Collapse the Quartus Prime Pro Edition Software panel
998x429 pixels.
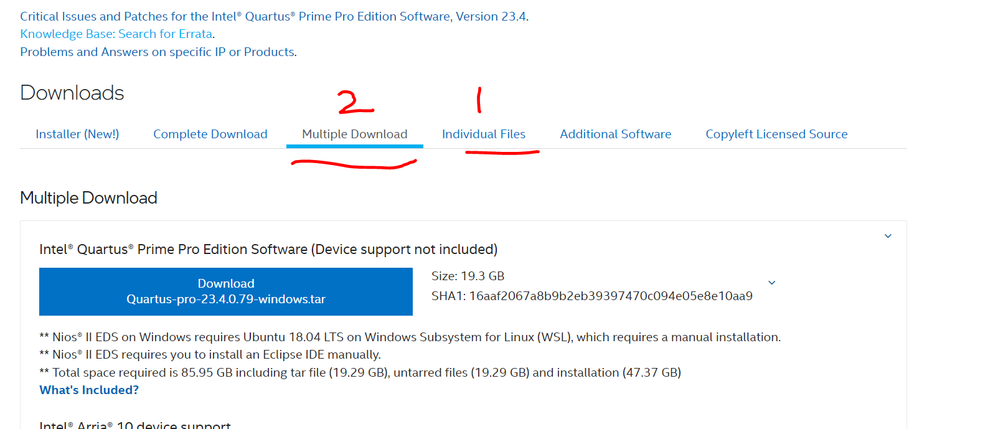887,236
